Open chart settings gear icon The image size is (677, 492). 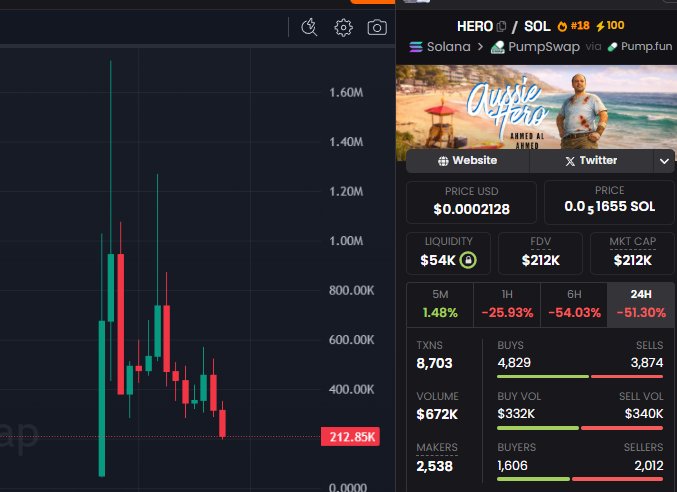343,28
